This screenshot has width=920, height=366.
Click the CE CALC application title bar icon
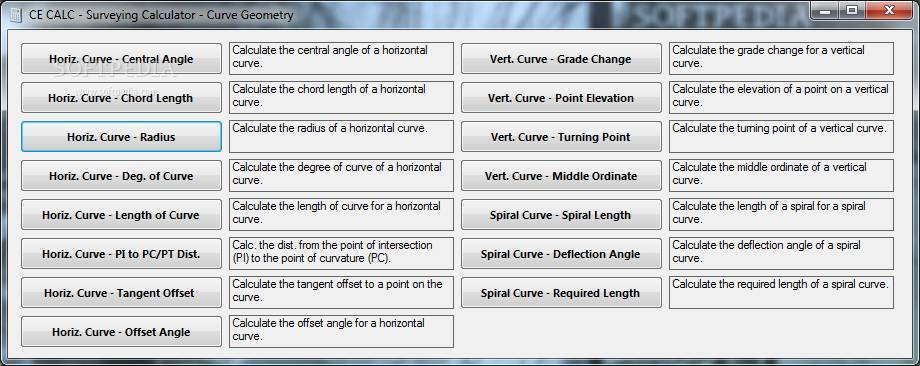[15, 15]
